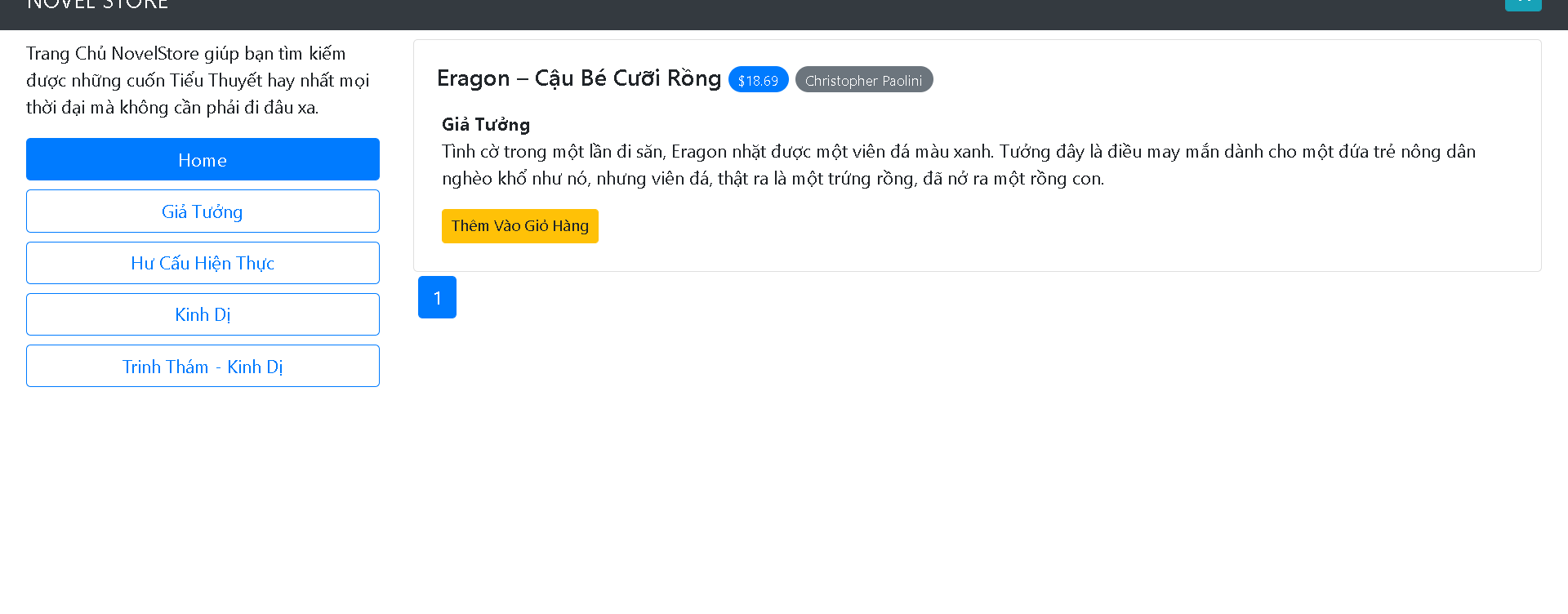
Task: Click the blue $18.69 price badge
Action: [758, 79]
